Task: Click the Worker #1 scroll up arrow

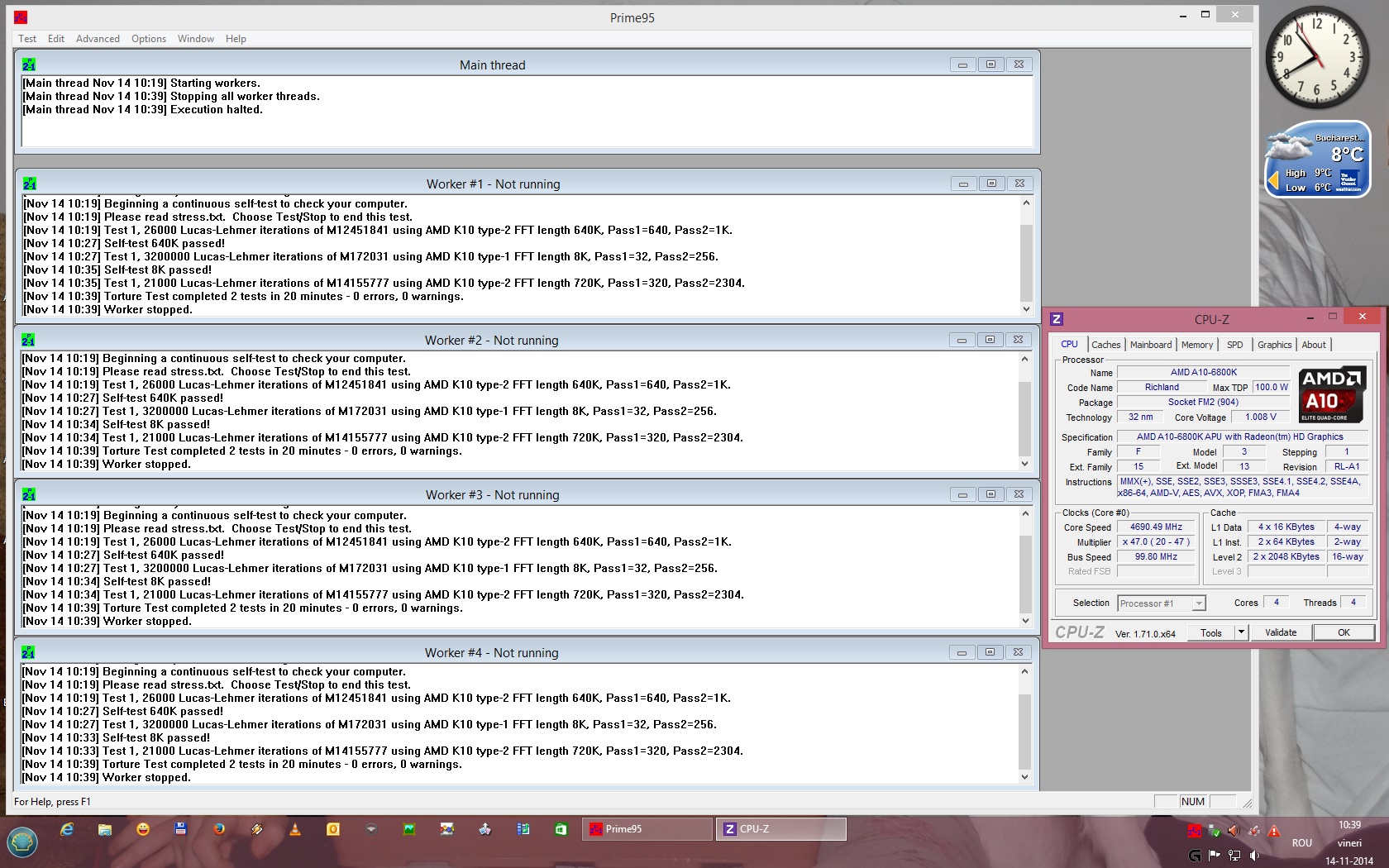Action: (x=1026, y=203)
